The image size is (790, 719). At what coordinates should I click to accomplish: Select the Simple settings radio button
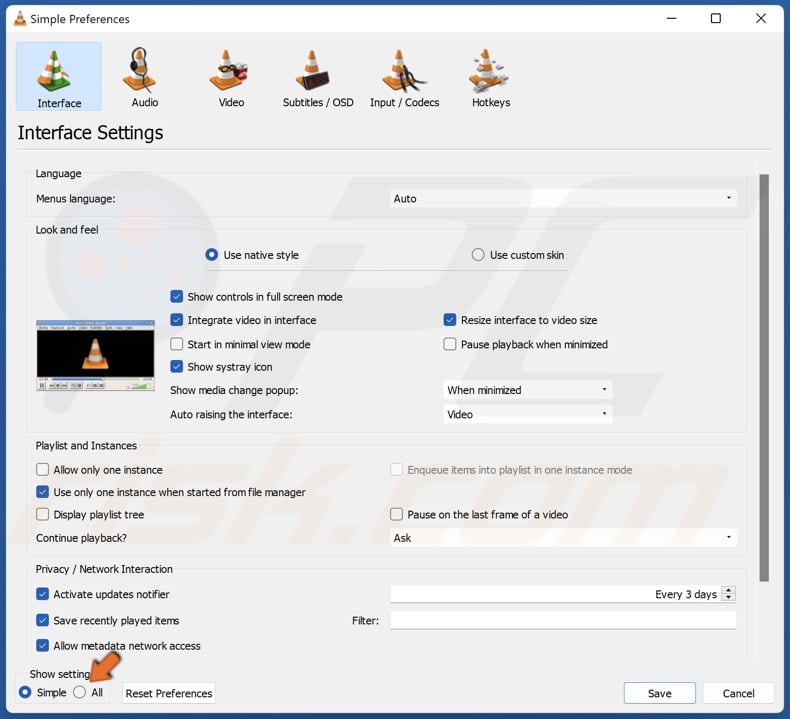point(25,692)
